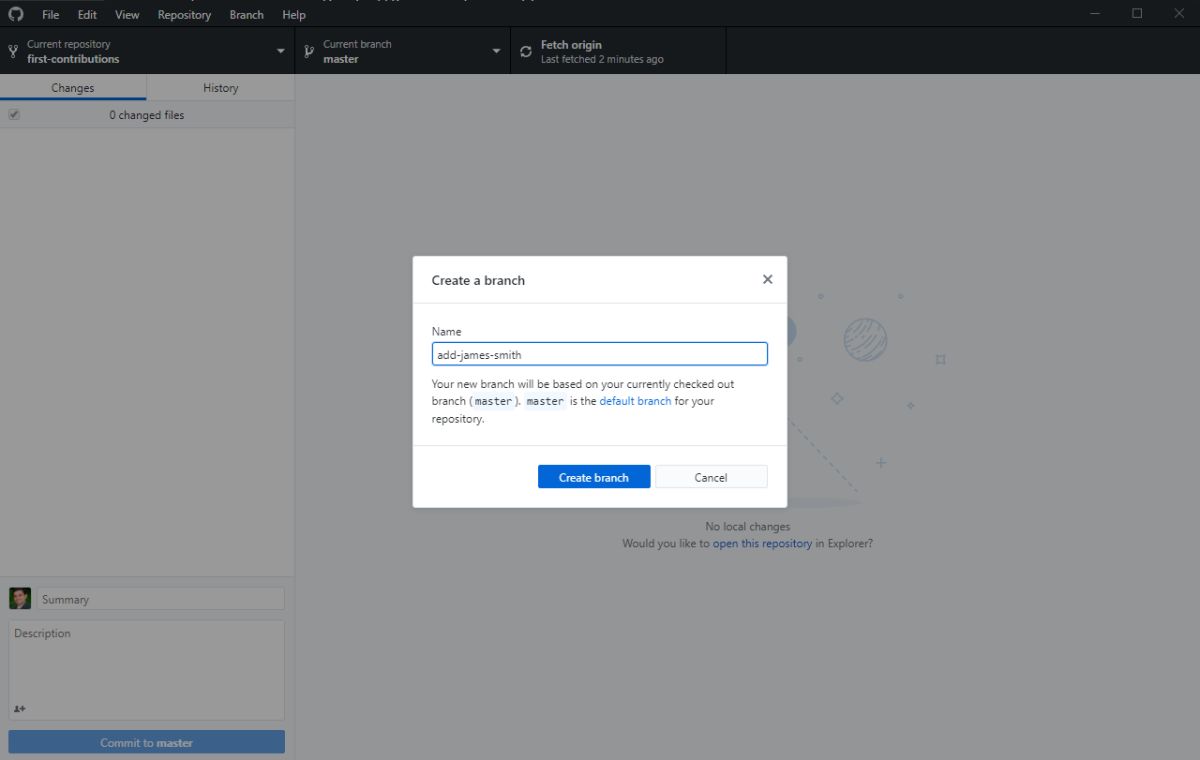Close the Create a branch dialog with X
The width and height of the screenshot is (1200, 760).
768,279
